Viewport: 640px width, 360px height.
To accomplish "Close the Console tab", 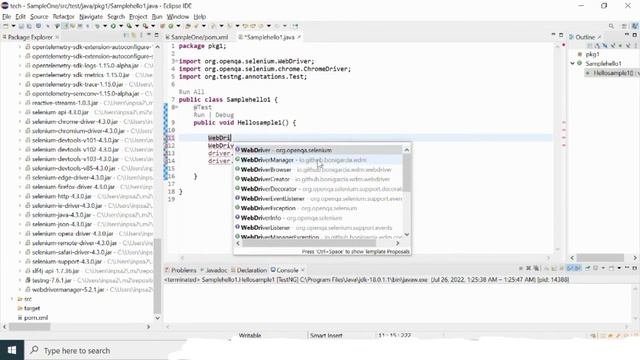I will coord(302,270).
